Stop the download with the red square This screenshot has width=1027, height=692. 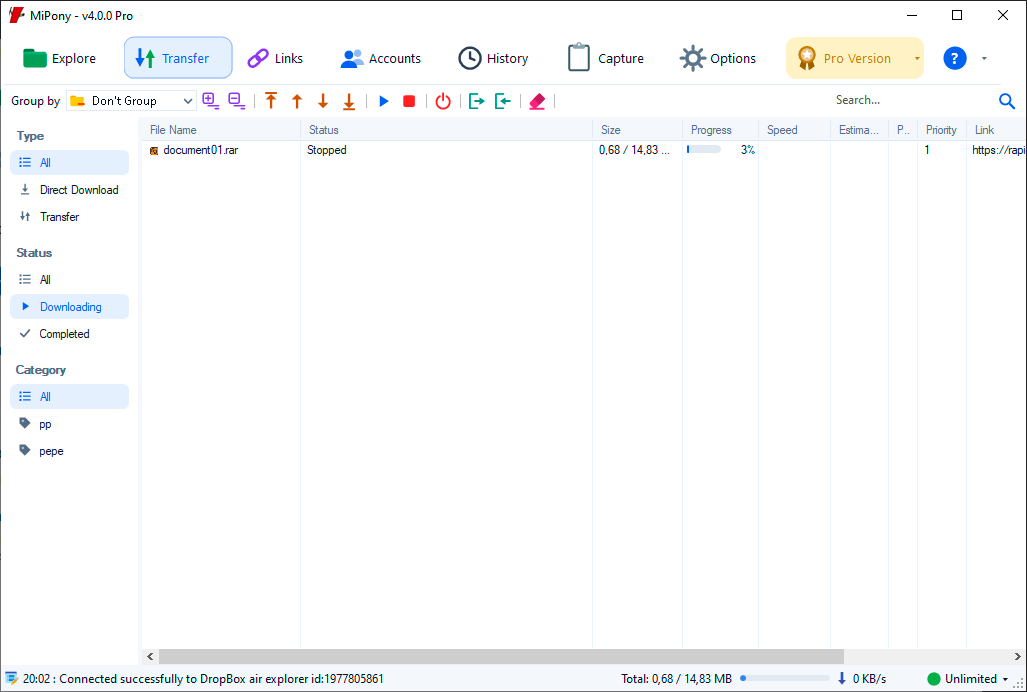tap(409, 101)
